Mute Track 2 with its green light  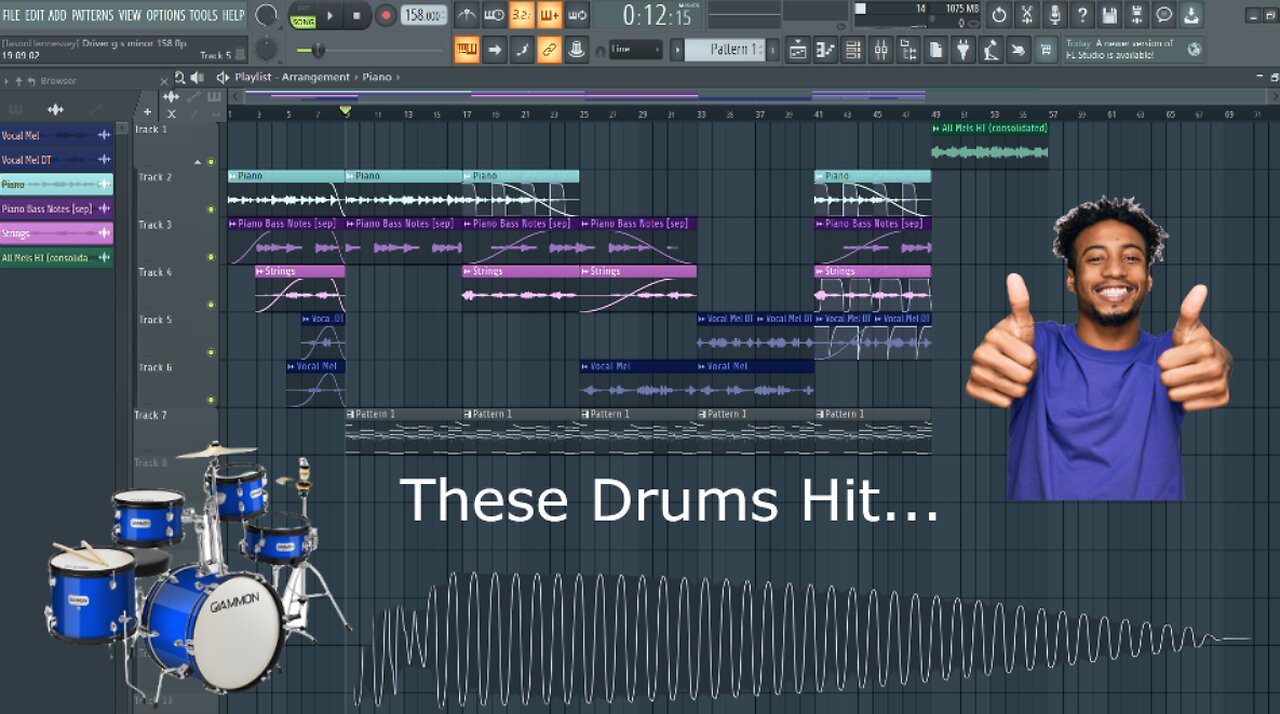point(210,210)
